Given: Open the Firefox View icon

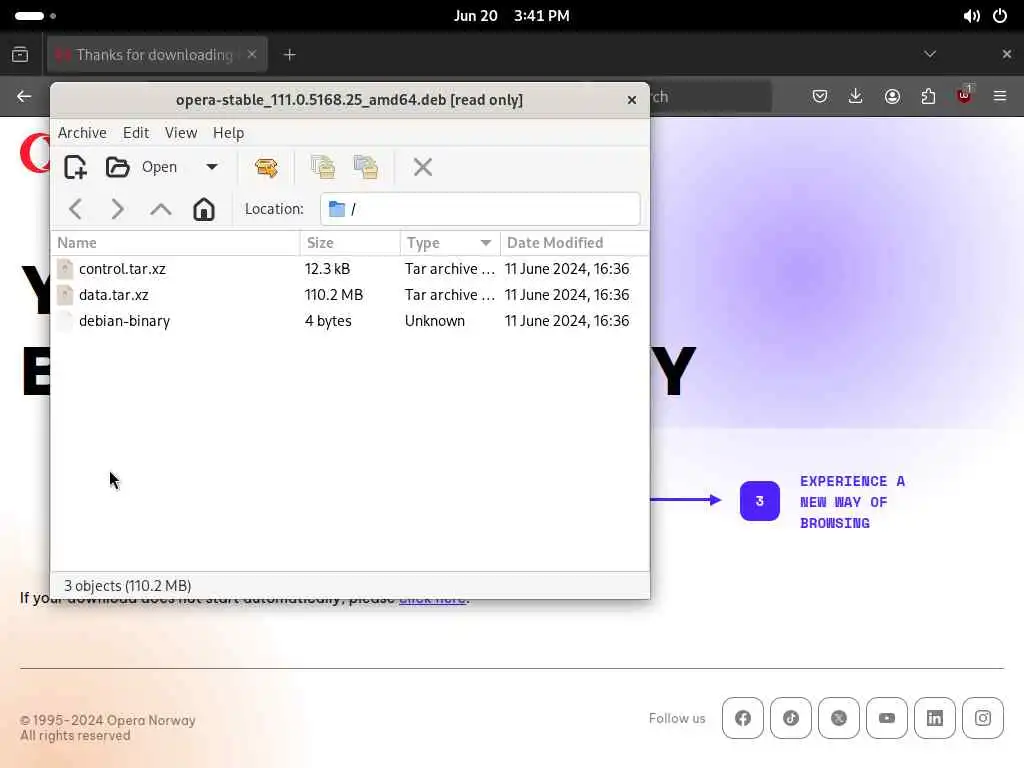Looking at the screenshot, I should [x=20, y=55].
